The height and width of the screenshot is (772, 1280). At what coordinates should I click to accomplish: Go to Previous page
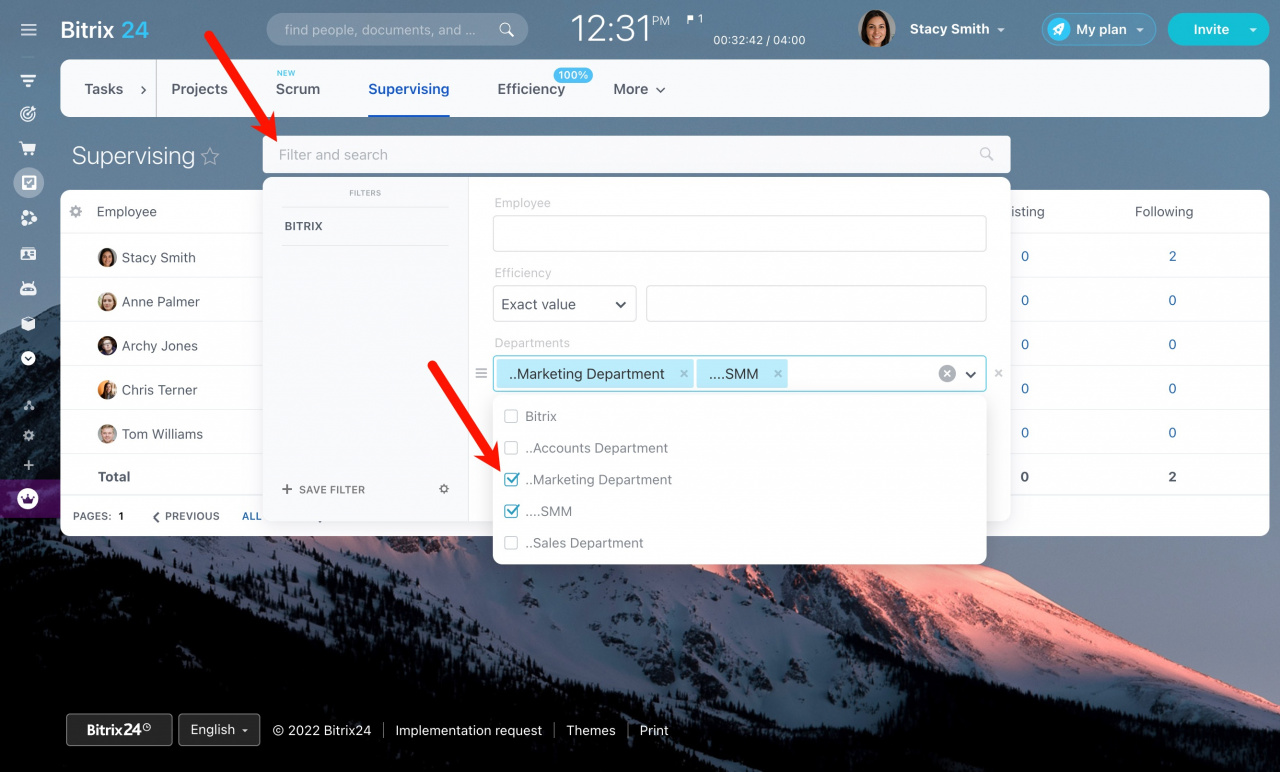(x=186, y=516)
